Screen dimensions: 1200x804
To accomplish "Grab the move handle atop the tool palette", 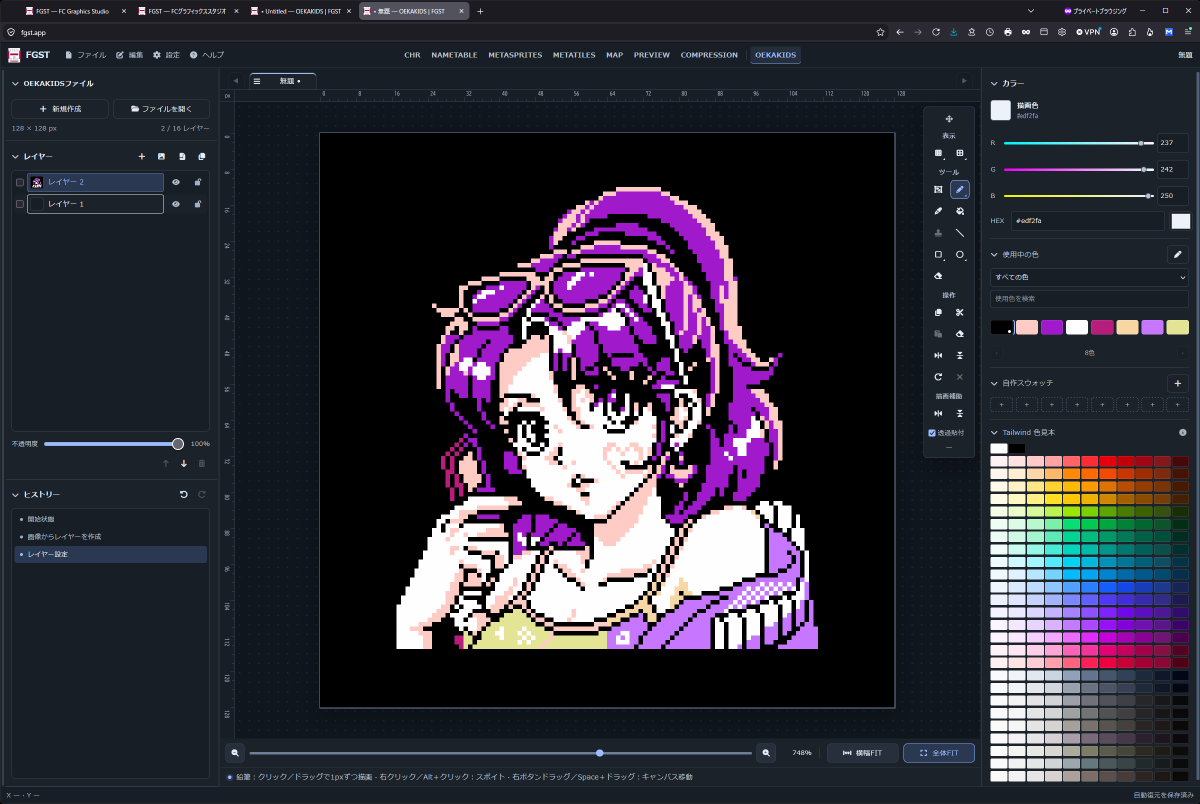I will [949, 119].
